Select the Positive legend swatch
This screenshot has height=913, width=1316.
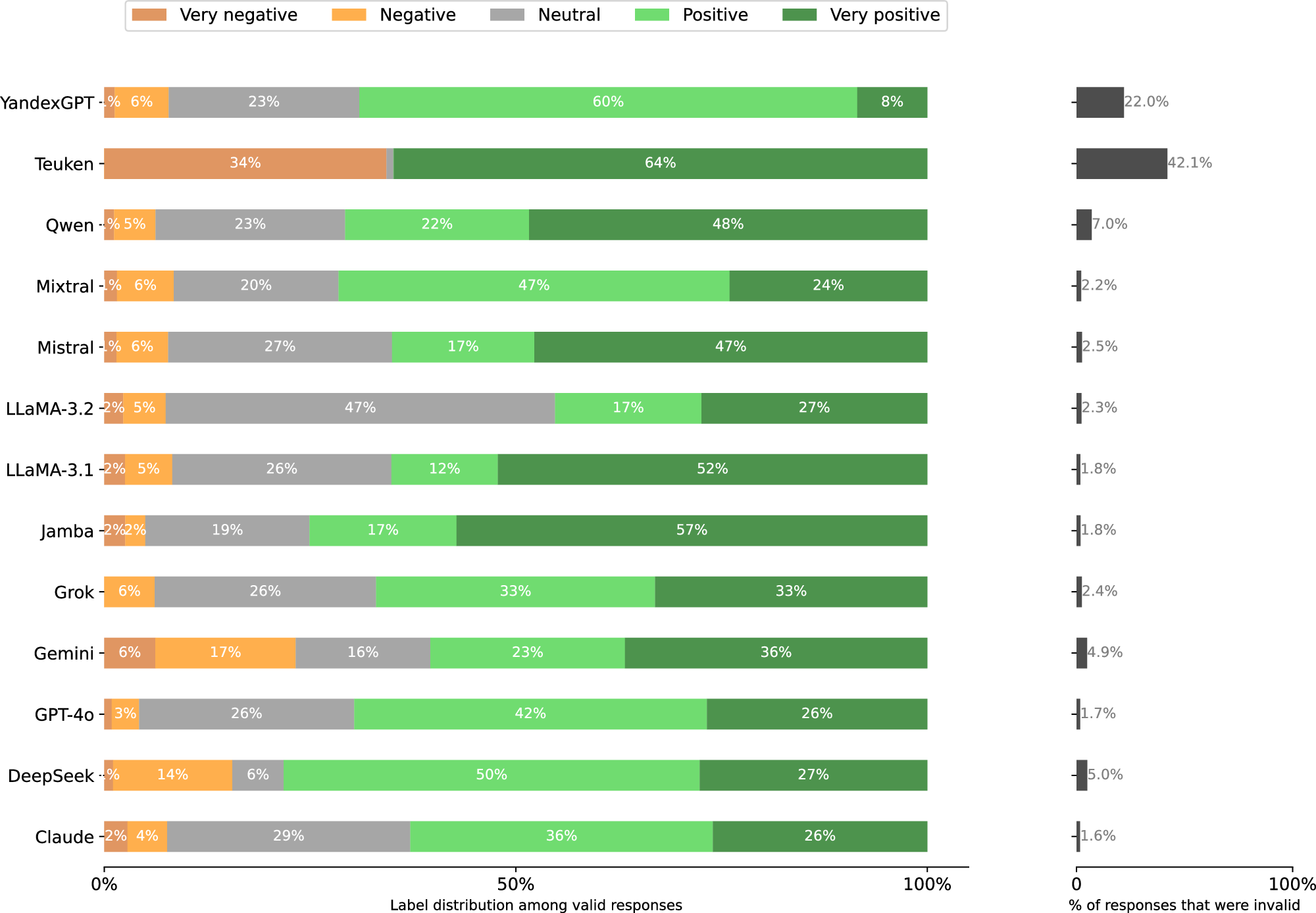tap(652, 15)
